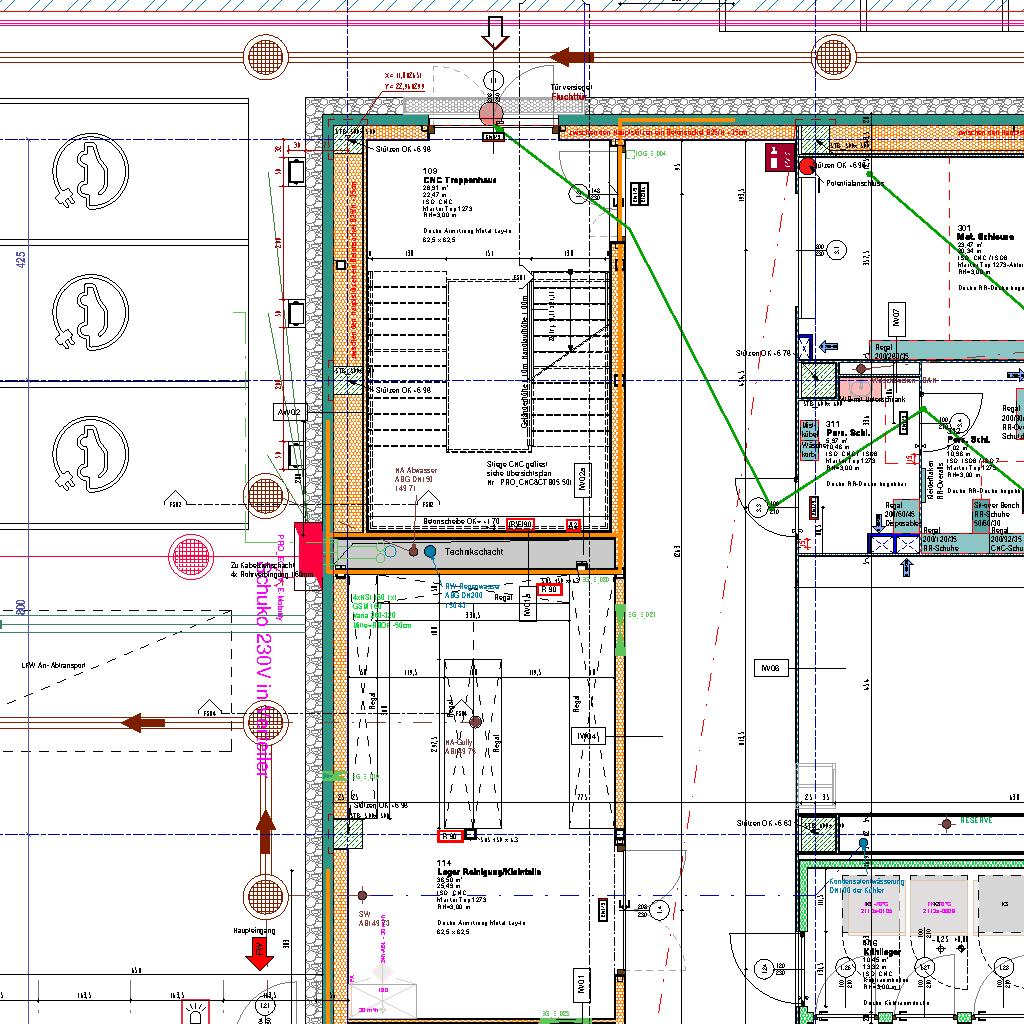This screenshot has width=1024, height=1024.
Task: Click the red (R)EI90 box
Action: [520, 524]
